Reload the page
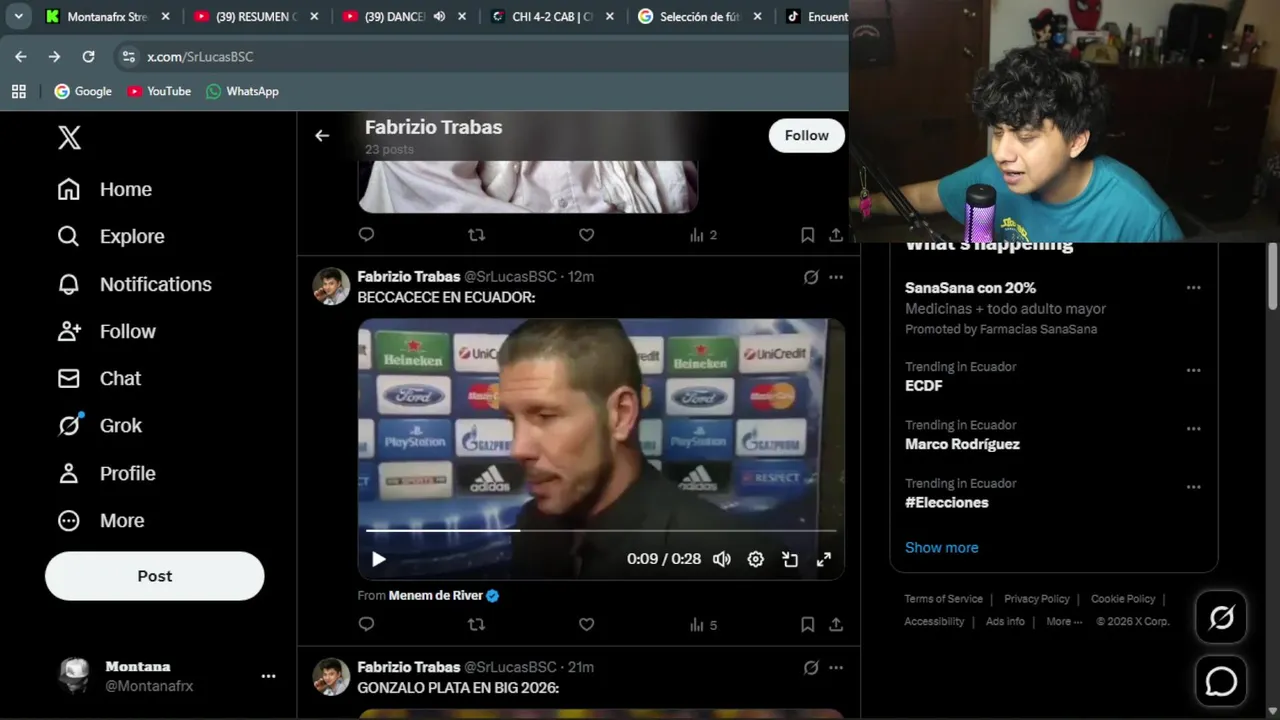 tap(88, 57)
